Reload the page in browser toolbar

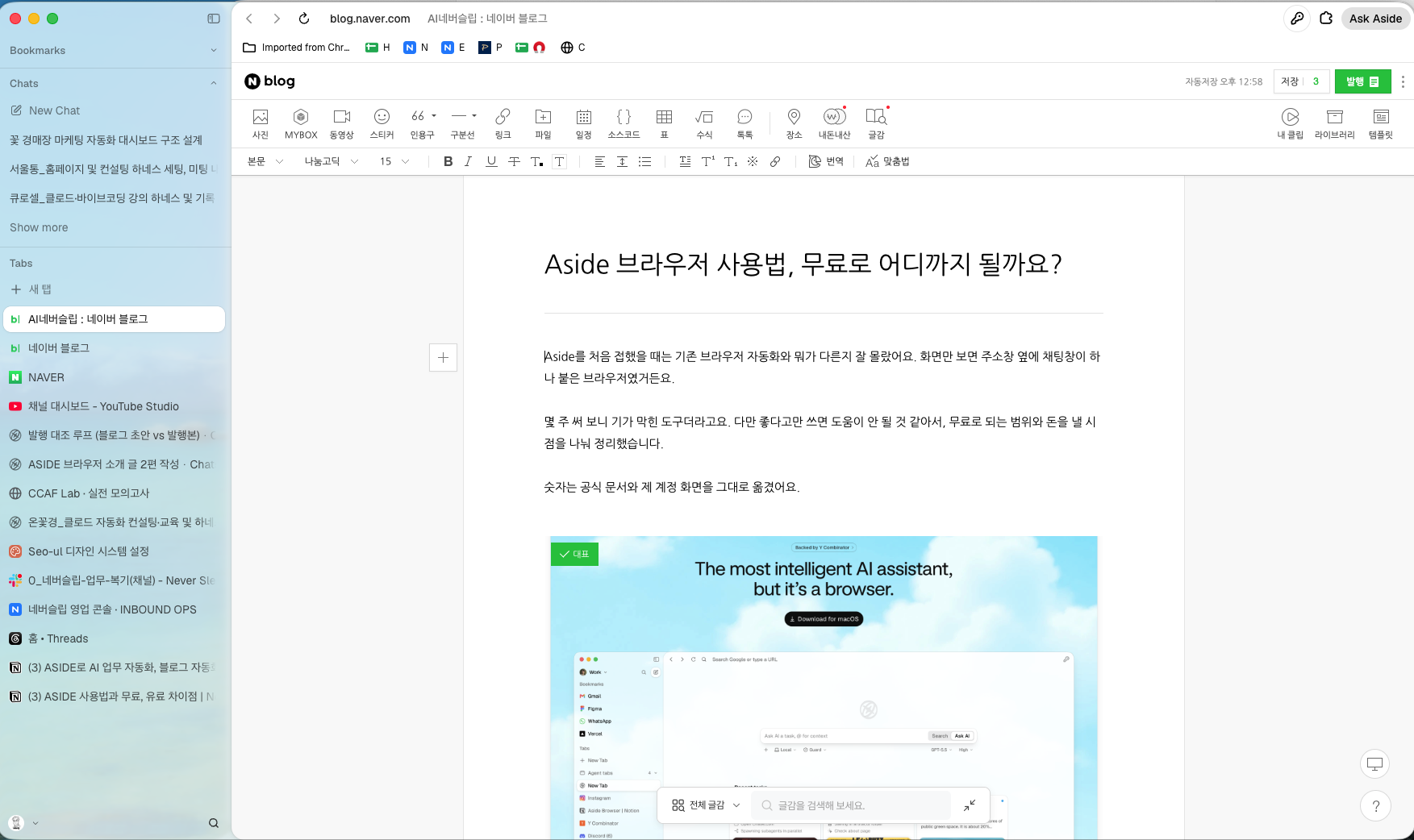click(303, 19)
